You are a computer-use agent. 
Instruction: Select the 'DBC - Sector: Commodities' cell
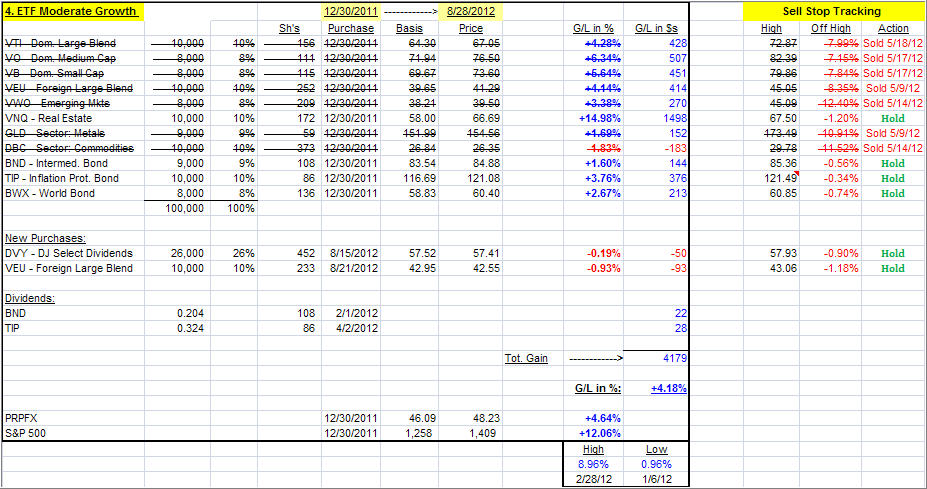(x=73, y=148)
